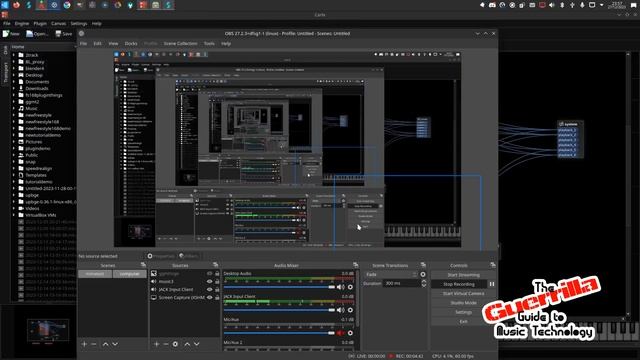Click the OBS window menu icon in titlebar
Viewport: 640px width, 360px height.
[x=82, y=33]
